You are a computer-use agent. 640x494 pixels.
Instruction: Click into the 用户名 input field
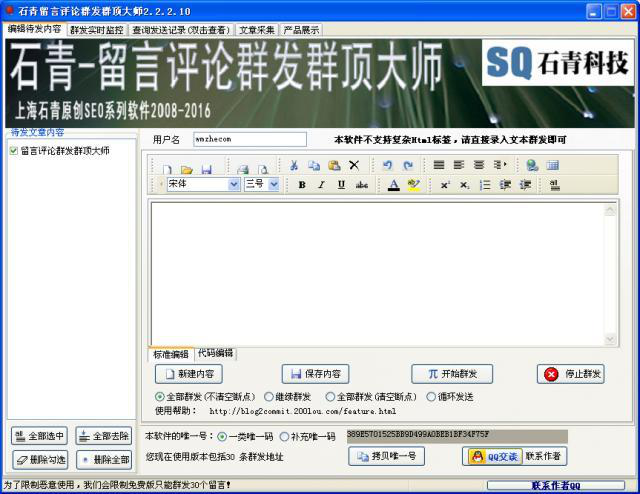point(250,139)
